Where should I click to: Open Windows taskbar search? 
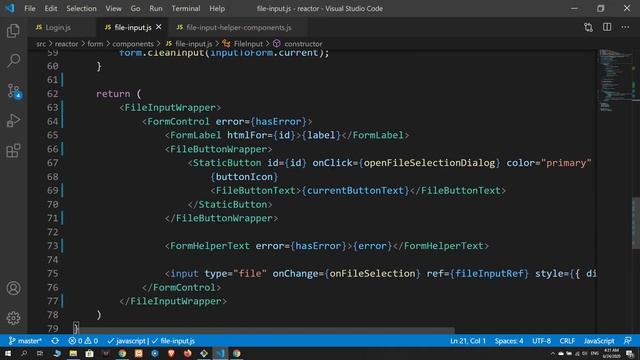coord(24,353)
